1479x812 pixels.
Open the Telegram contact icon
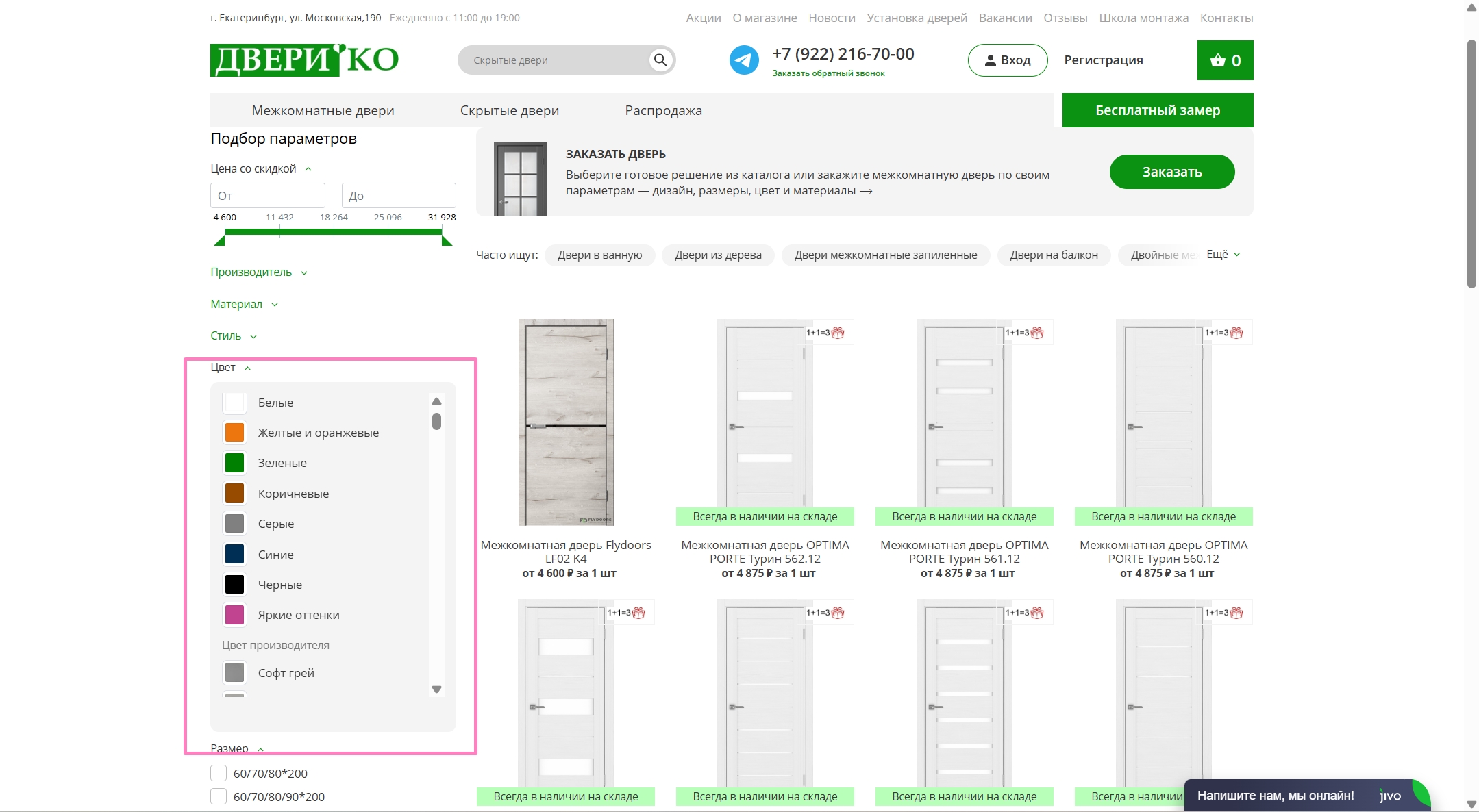[x=744, y=60]
